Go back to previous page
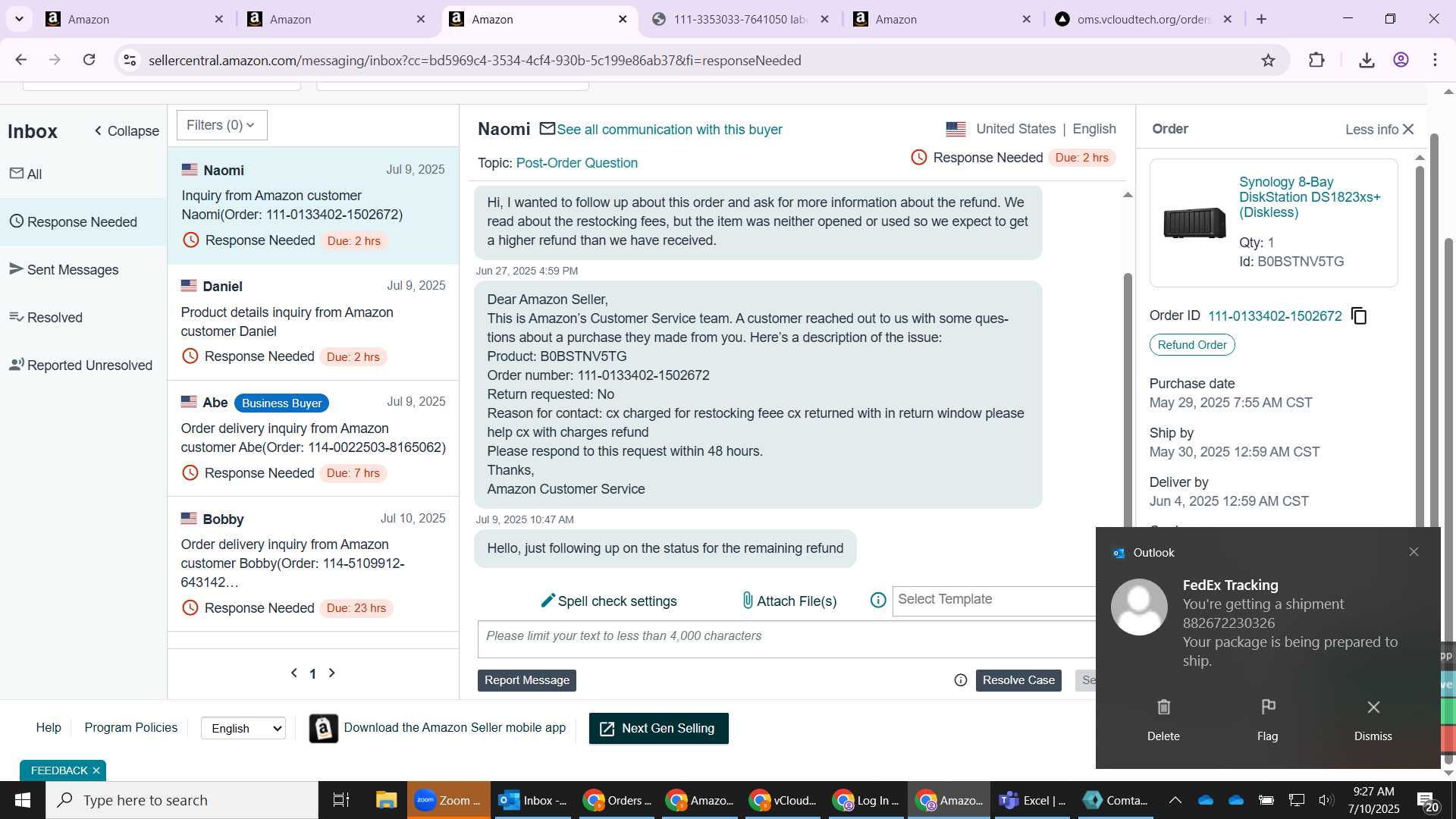This screenshot has width=1456, height=819. [x=21, y=60]
